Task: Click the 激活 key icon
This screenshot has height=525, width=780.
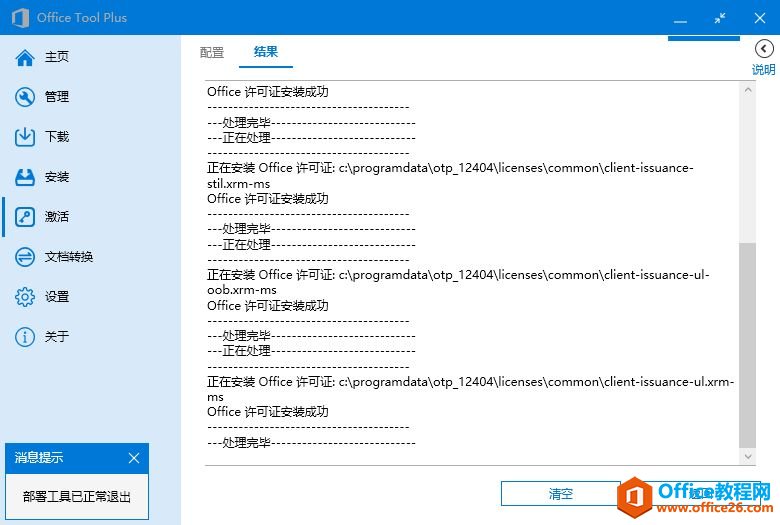Action: (25, 217)
